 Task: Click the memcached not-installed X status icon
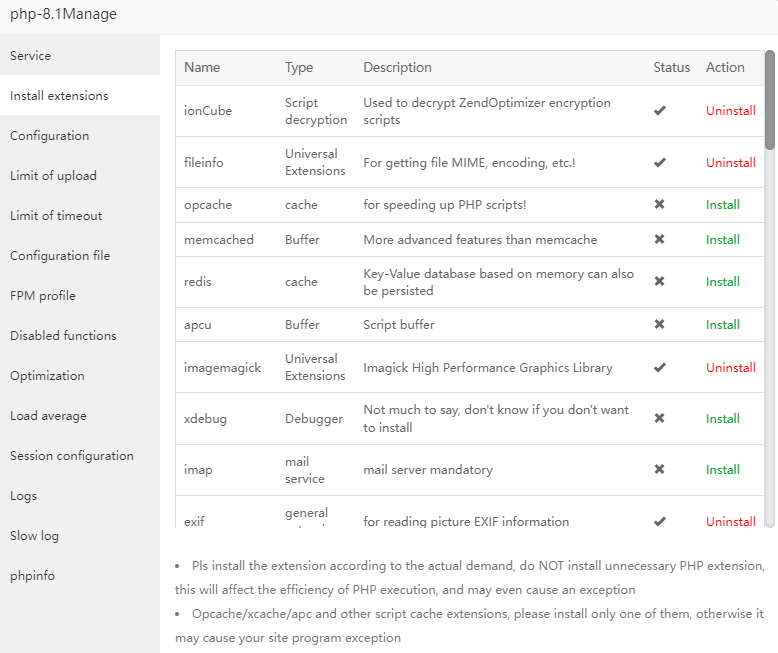click(660, 240)
